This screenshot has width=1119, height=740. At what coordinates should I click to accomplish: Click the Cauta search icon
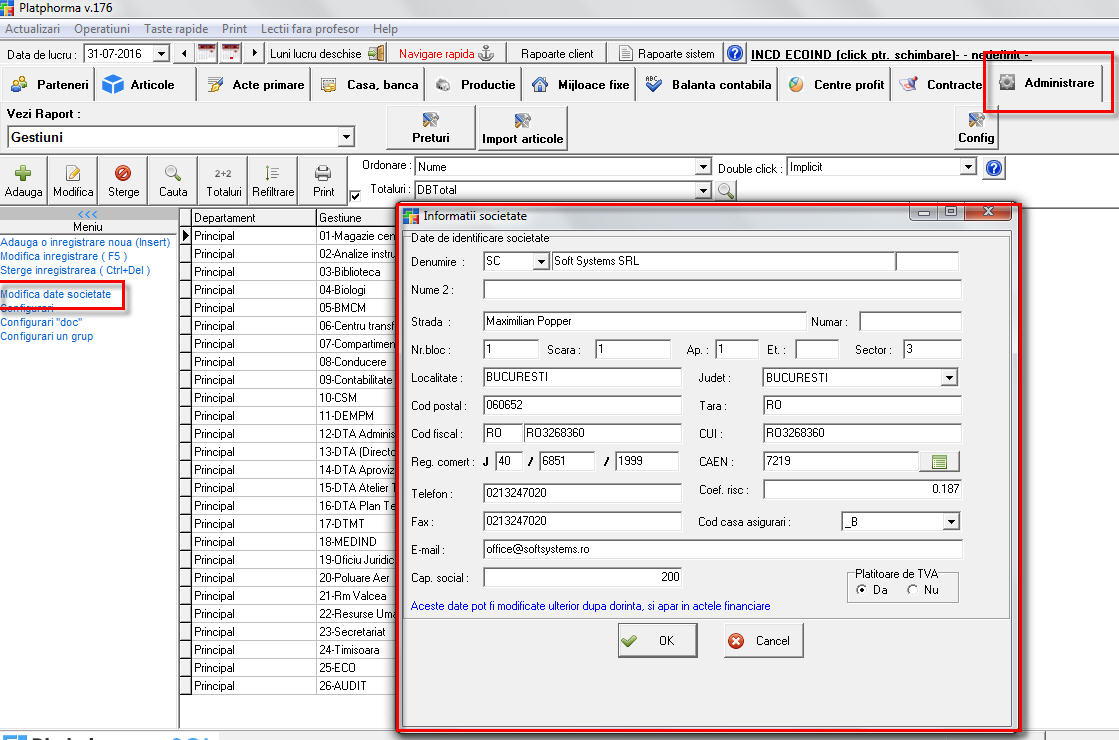click(173, 173)
